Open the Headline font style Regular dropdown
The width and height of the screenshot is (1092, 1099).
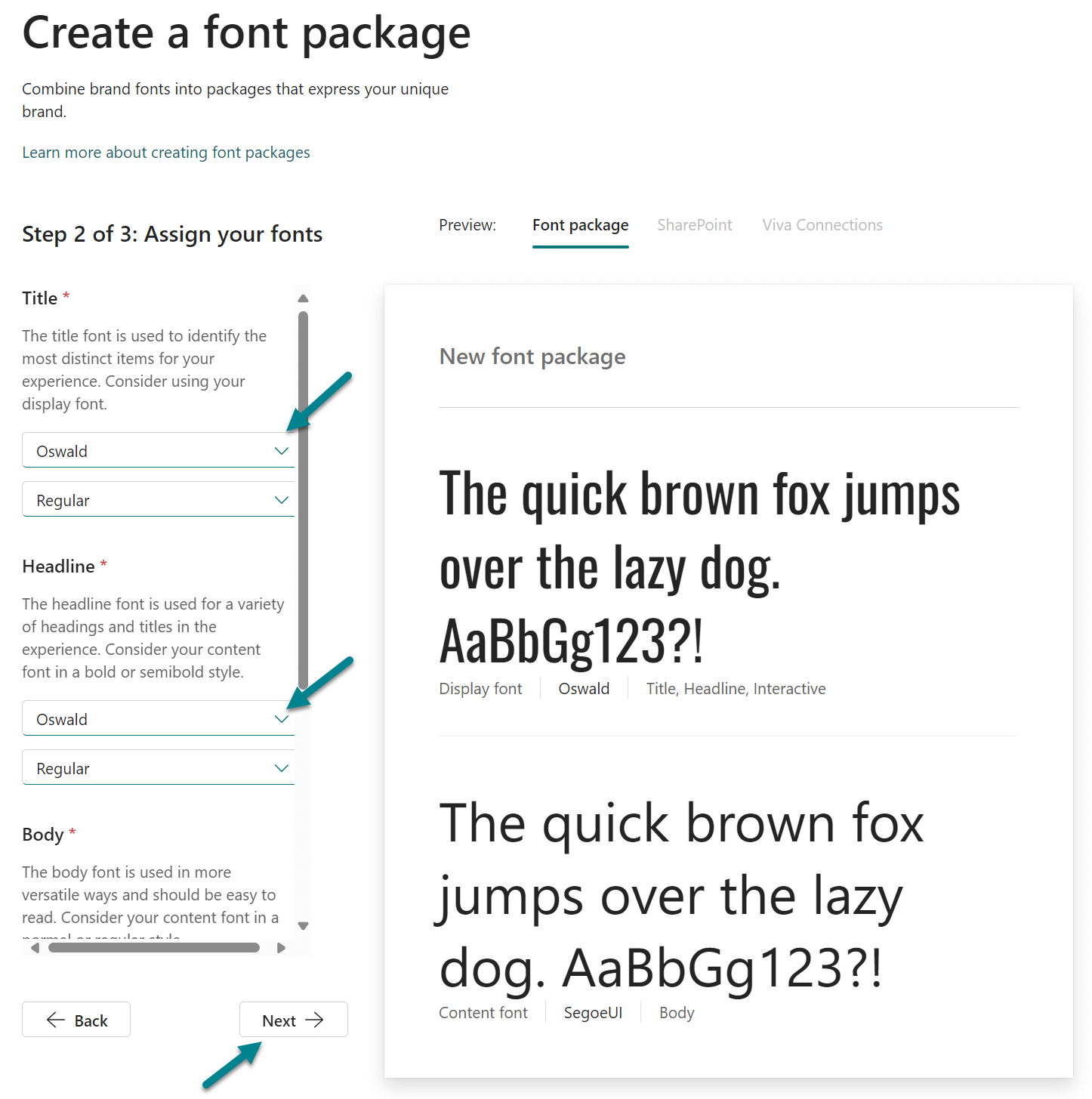point(151,768)
